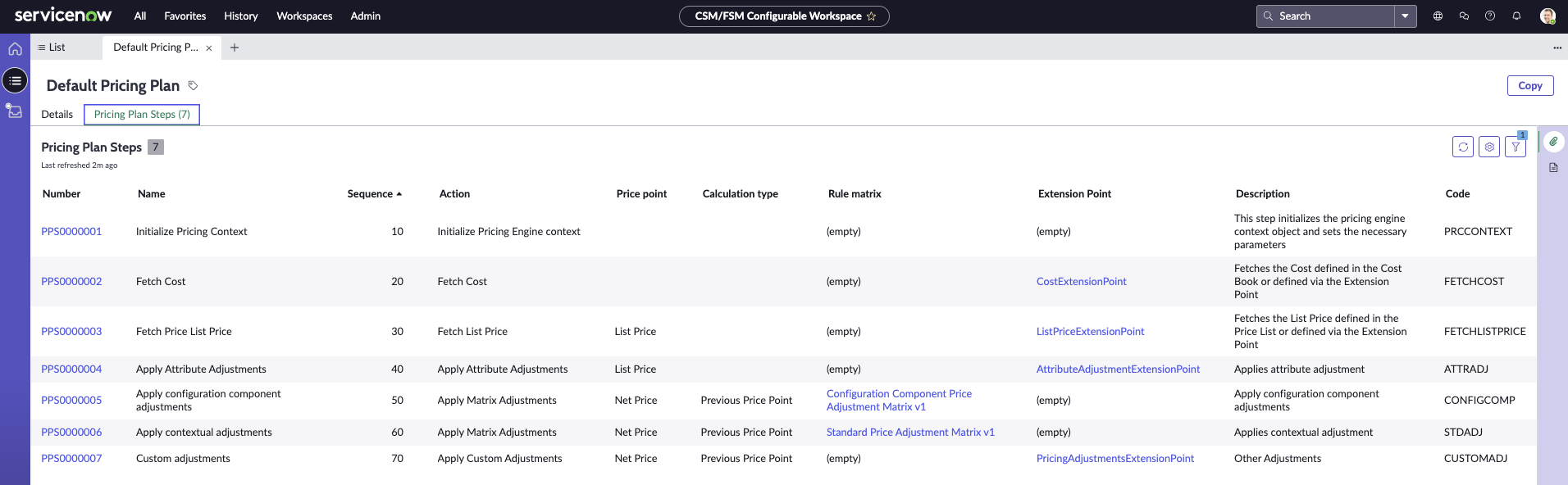The height and width of the screenshot is (485, 1568).
Task: Open the Workspaces menu
Action: [x=304, y=16]
